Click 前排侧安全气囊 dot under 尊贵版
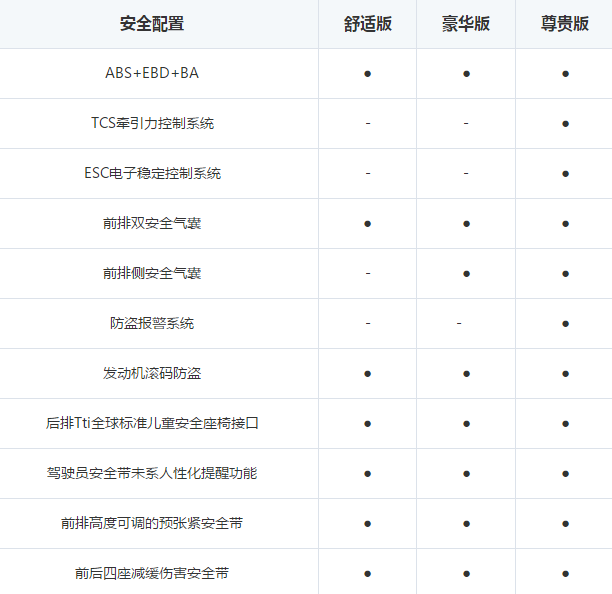 pyautogui.click(x=565, y=274)
